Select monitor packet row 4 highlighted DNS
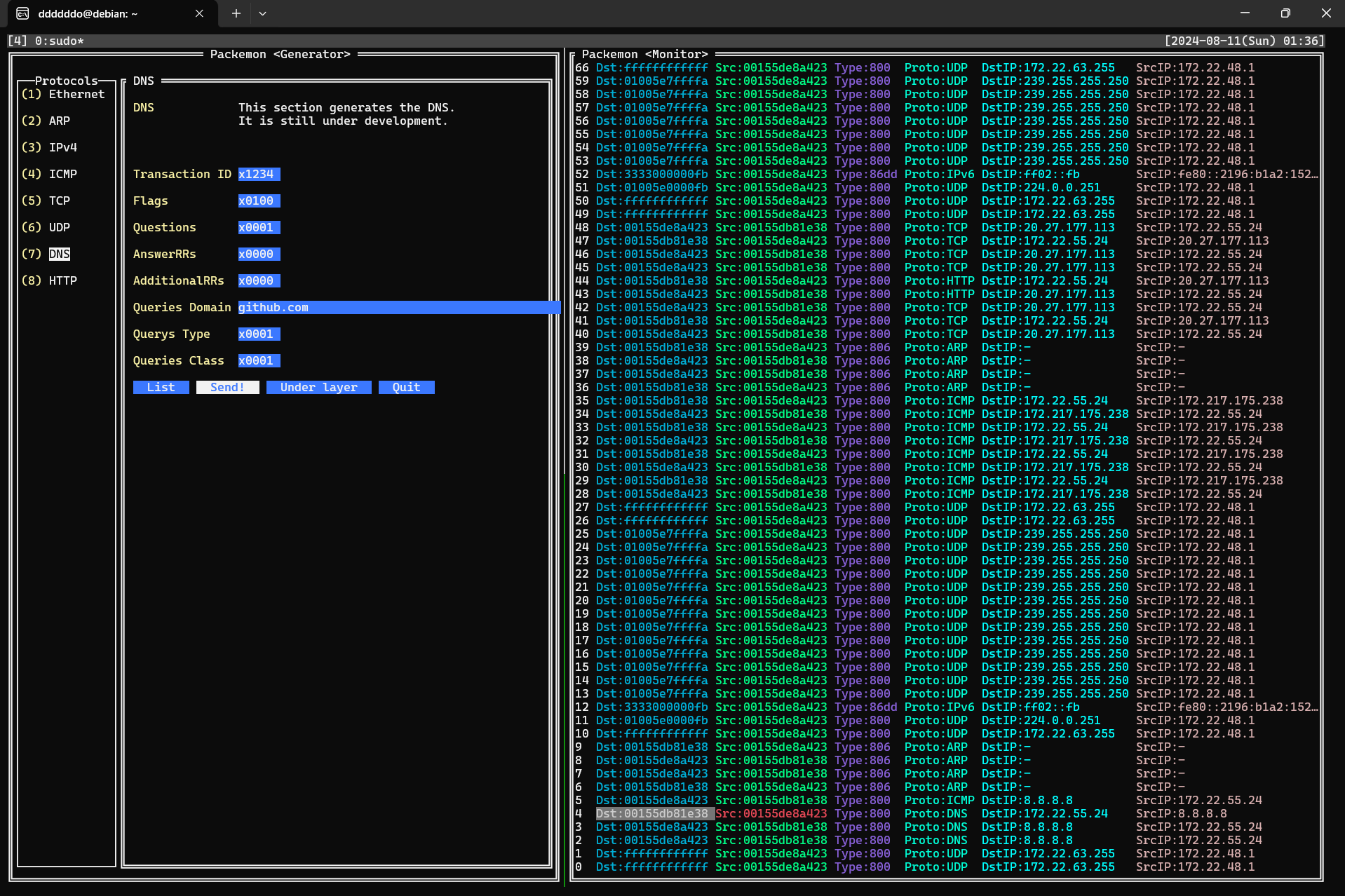Image resolution: width=1345 pixels, height=896 pixels. click(947, 813)
